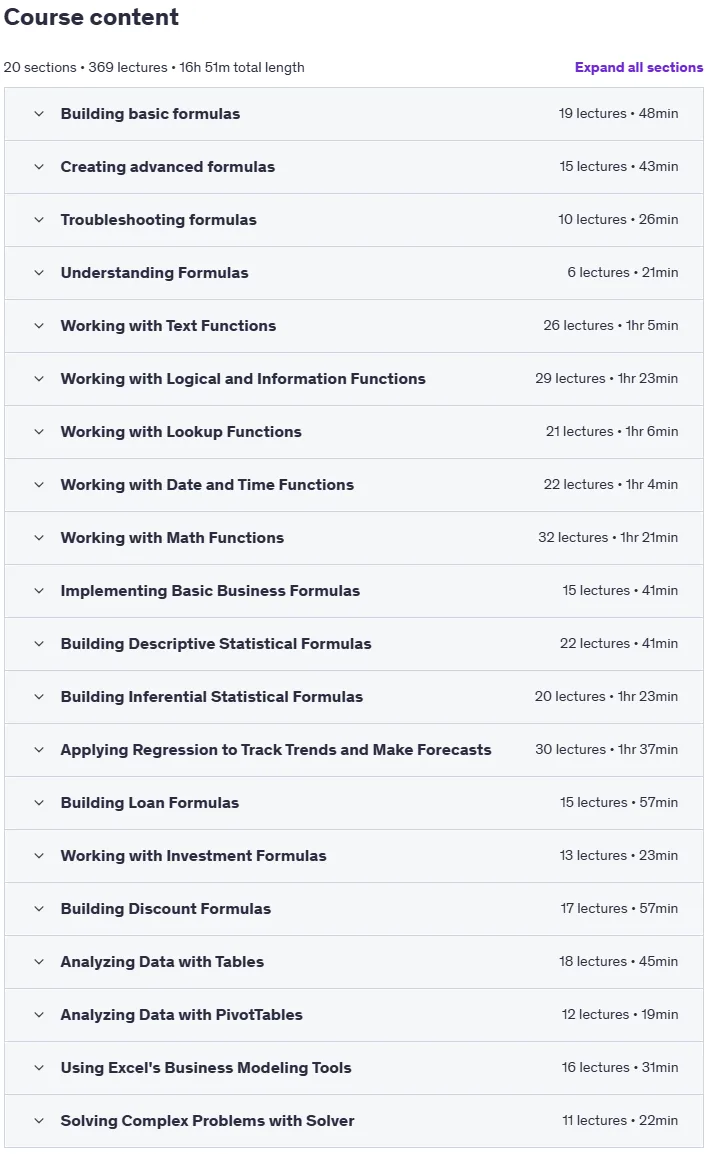
Task: Expand Working with Text Functions chevron
Action: pos(39,326)
